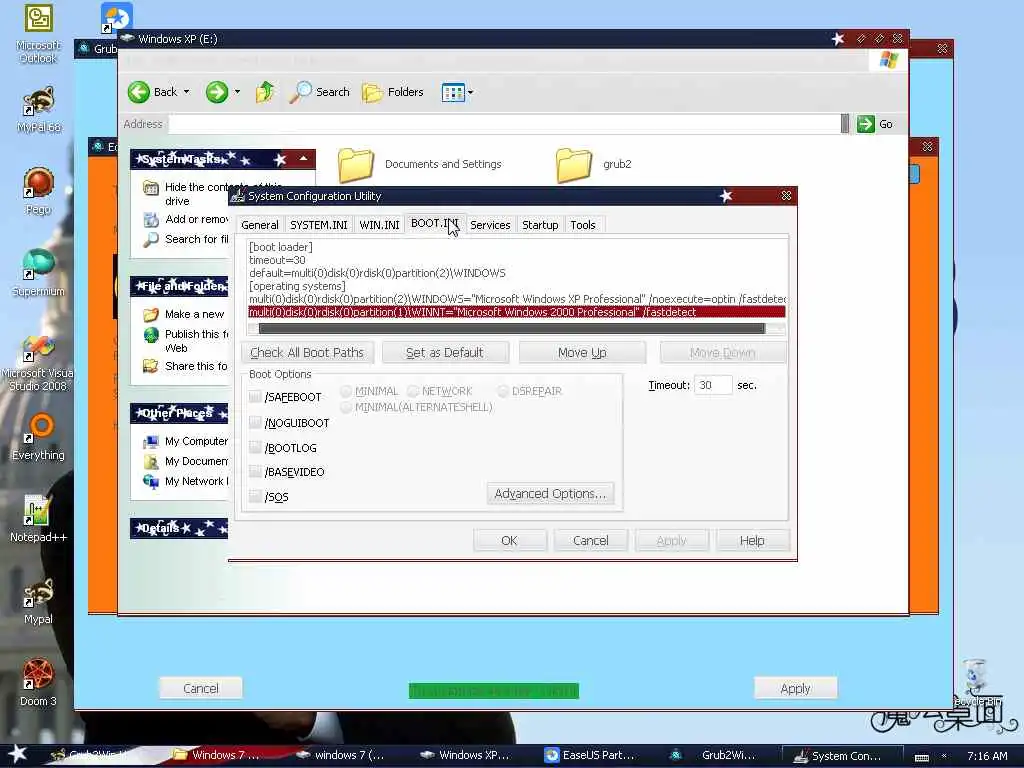Image resolution: width=1024 pixels, height=768 pixels.
Task: Select the MINIMAL radio button
Action: [x=346, y=391]
